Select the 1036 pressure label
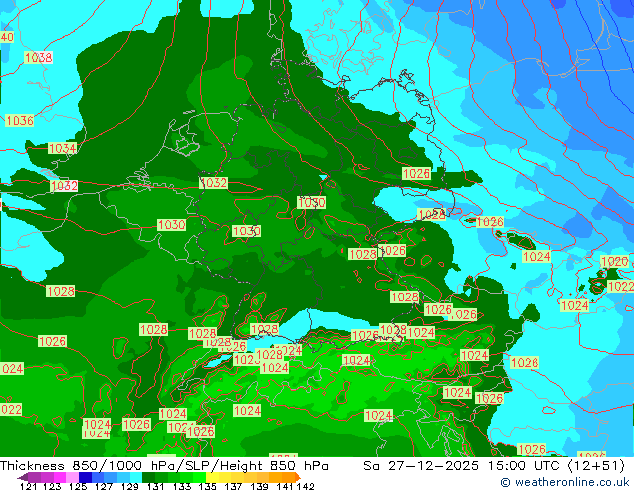The width and height of the screenshot is (634, 490). tap(20, 120)
